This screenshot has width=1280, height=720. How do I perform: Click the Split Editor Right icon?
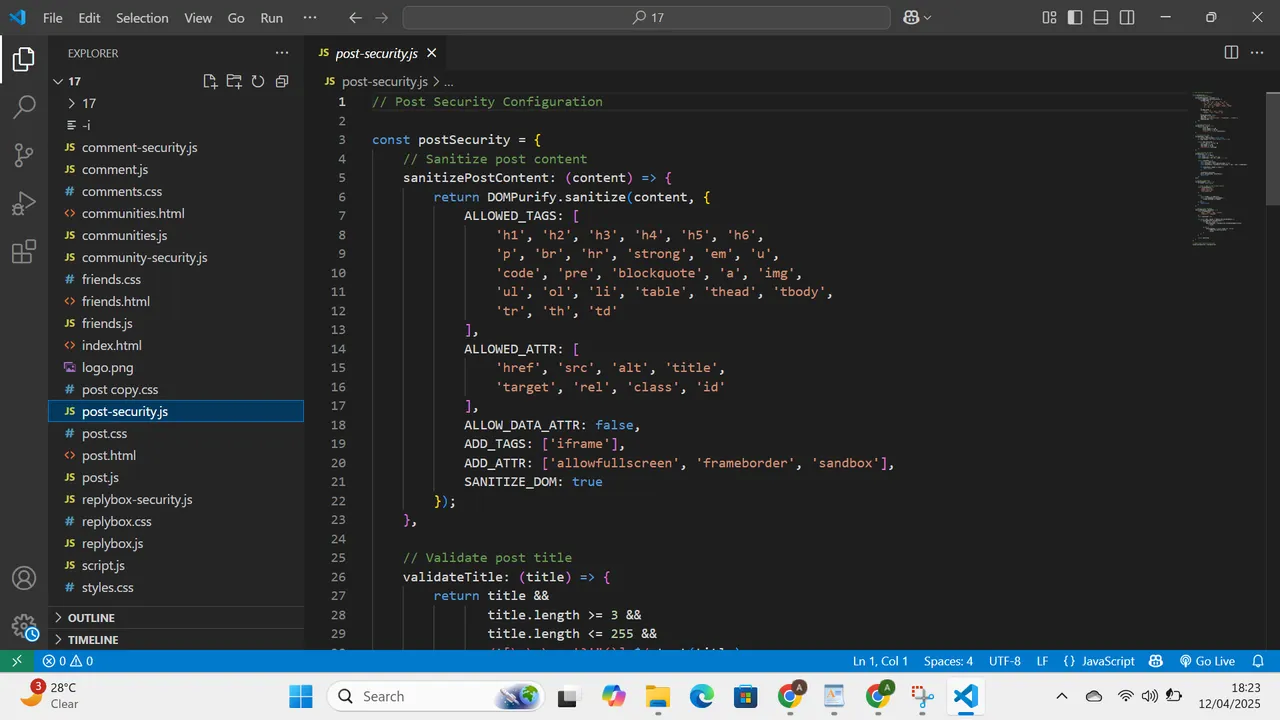click(1231, 53)
